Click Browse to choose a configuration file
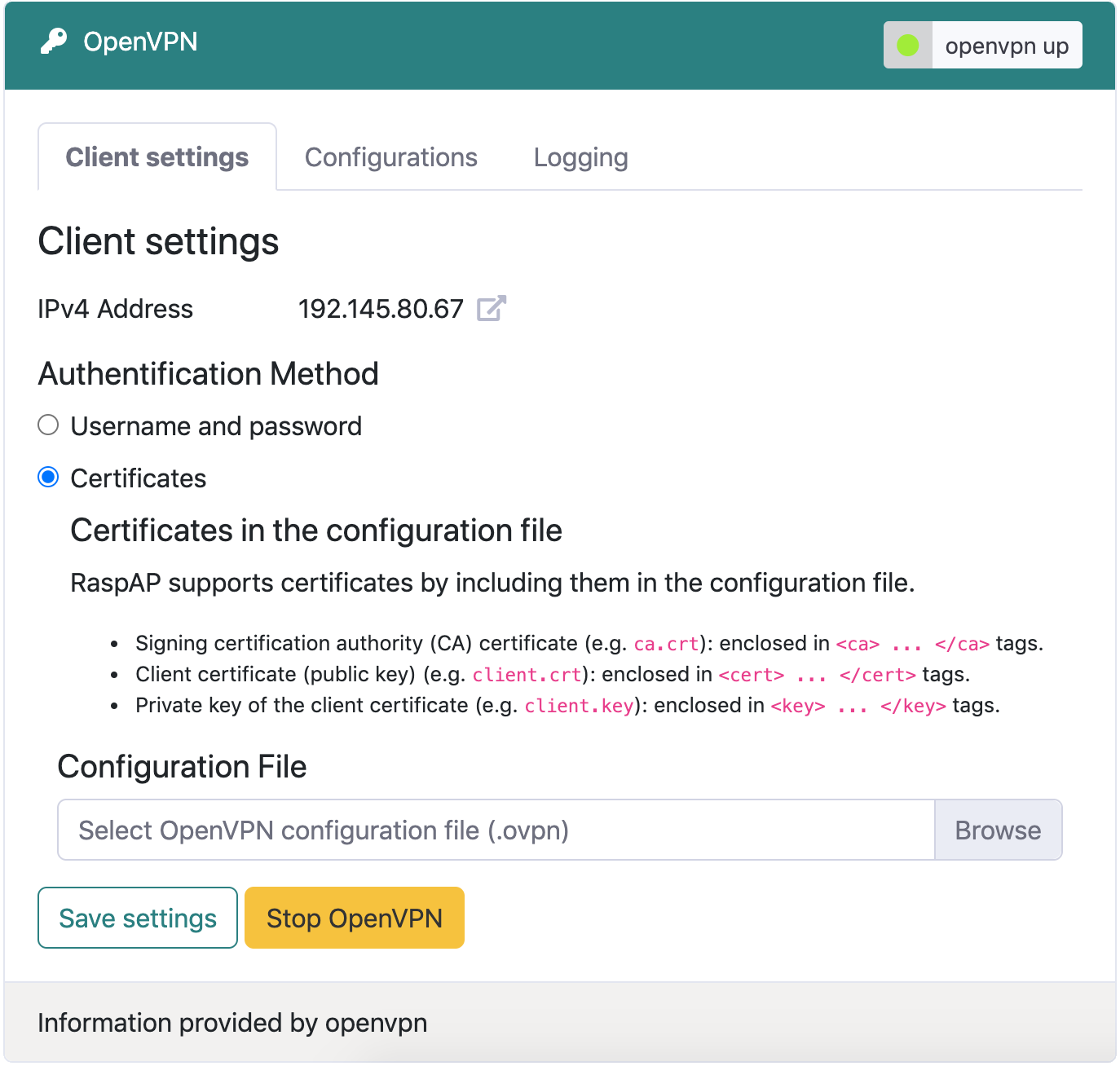This screenshot has height=1066, width=1120. tap(998, 830)
